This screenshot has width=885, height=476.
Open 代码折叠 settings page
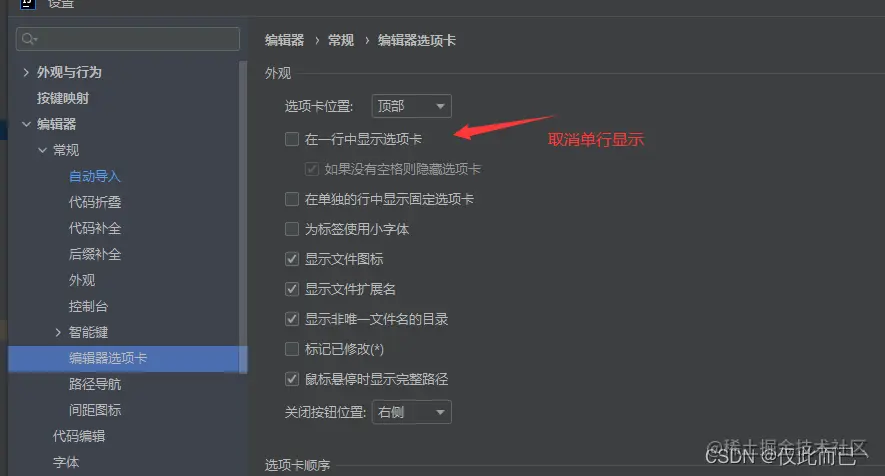[x=95, y=202]
